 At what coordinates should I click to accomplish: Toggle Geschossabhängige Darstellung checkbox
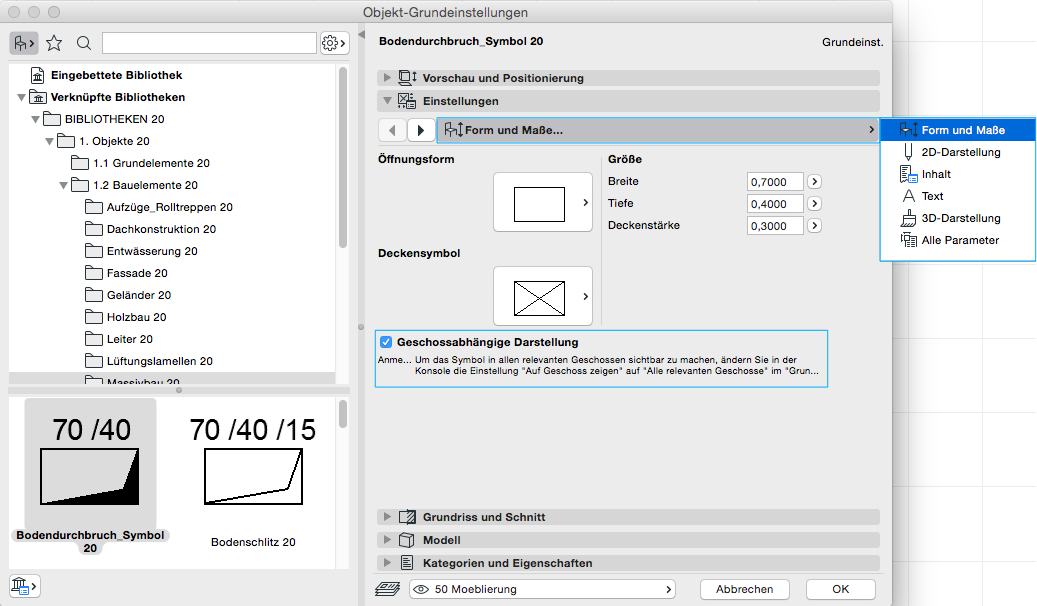point(386,342)
